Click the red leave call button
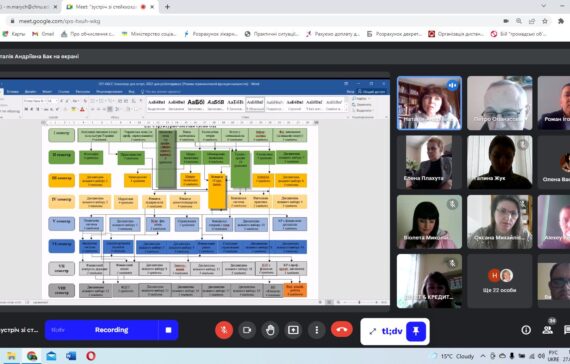The width and height of the screenshot is (570, 364). click(x=341, y=330)
